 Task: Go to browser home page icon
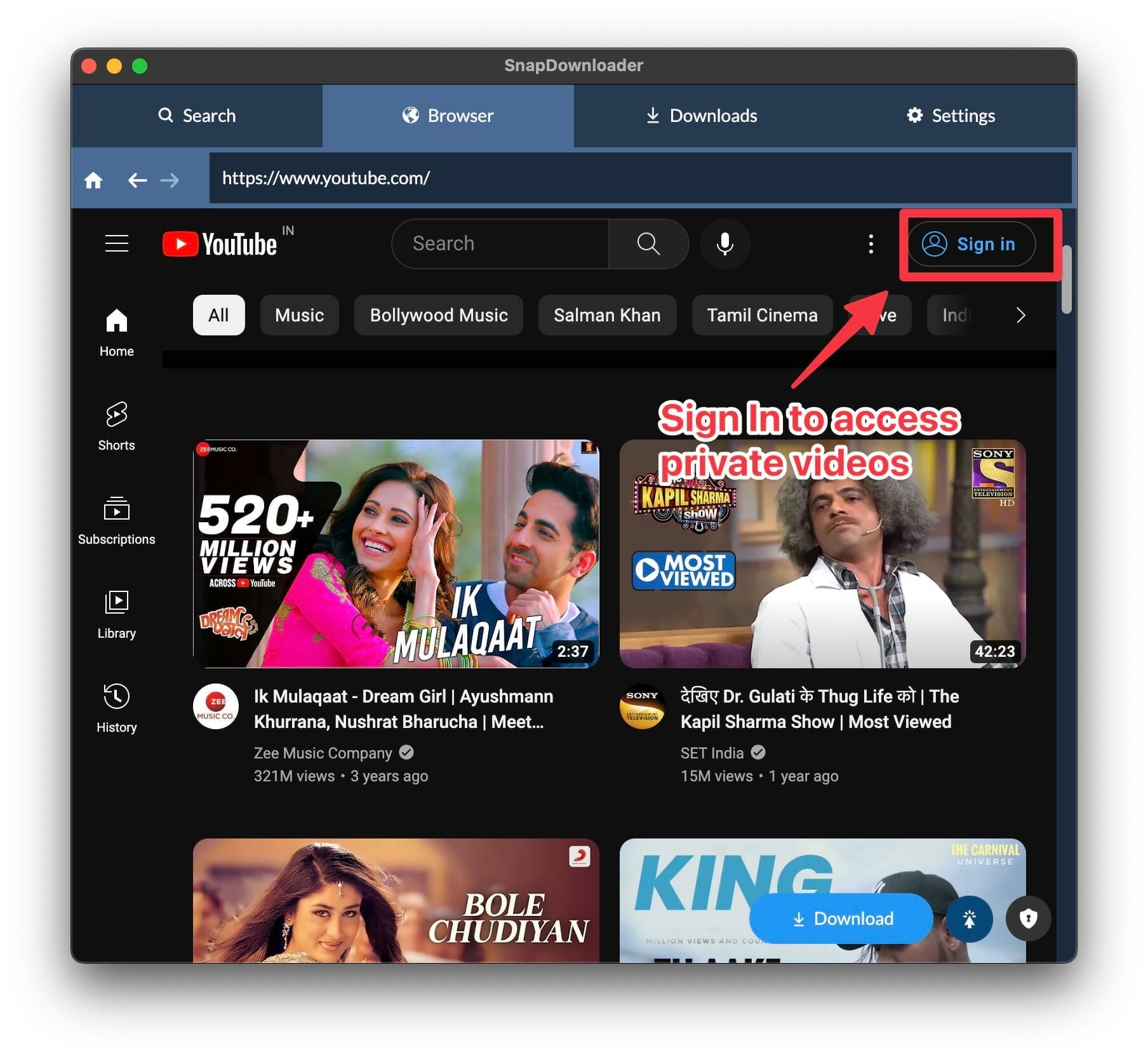click(93, 180)
